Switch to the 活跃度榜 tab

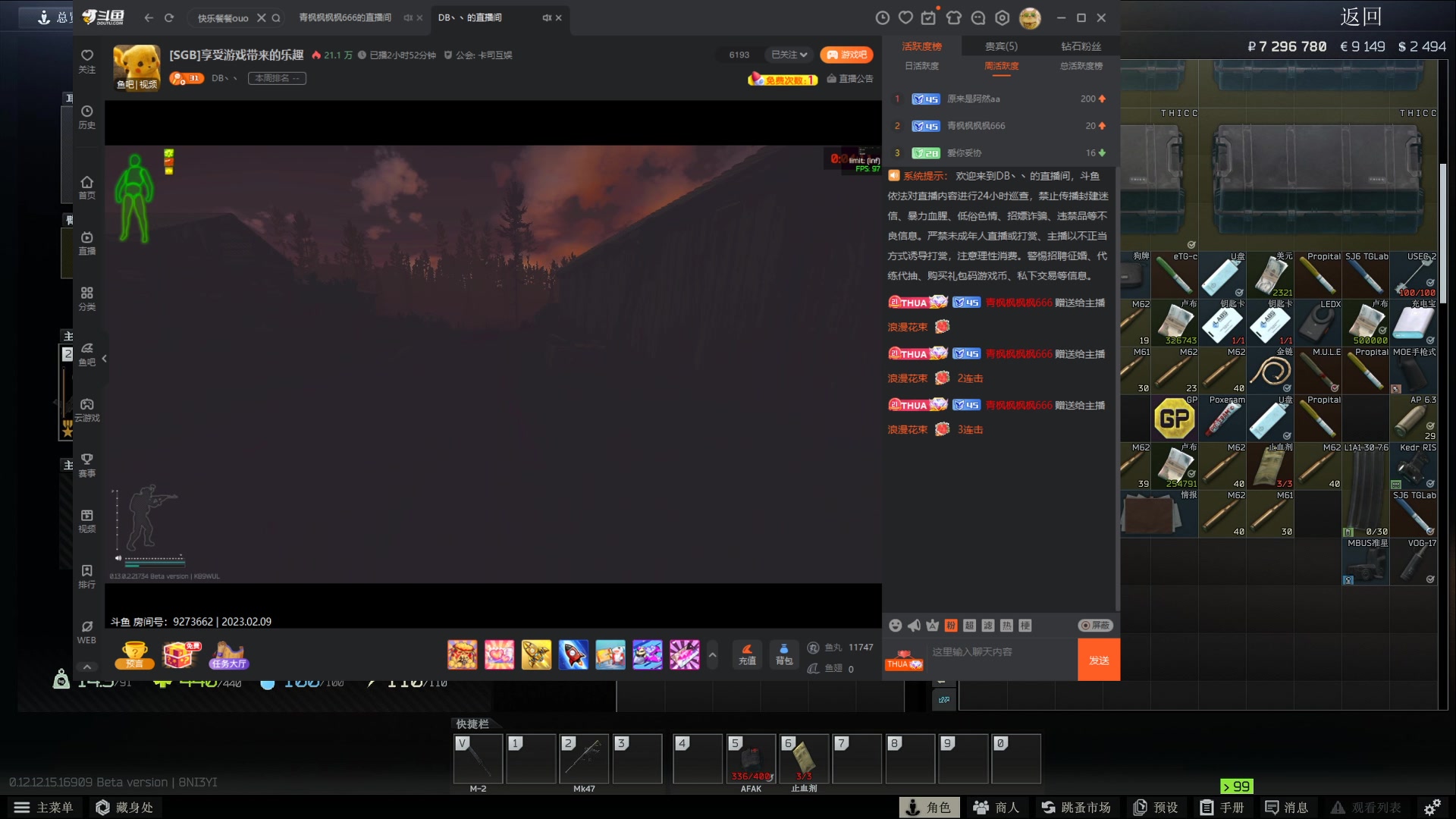click(921, 46)
